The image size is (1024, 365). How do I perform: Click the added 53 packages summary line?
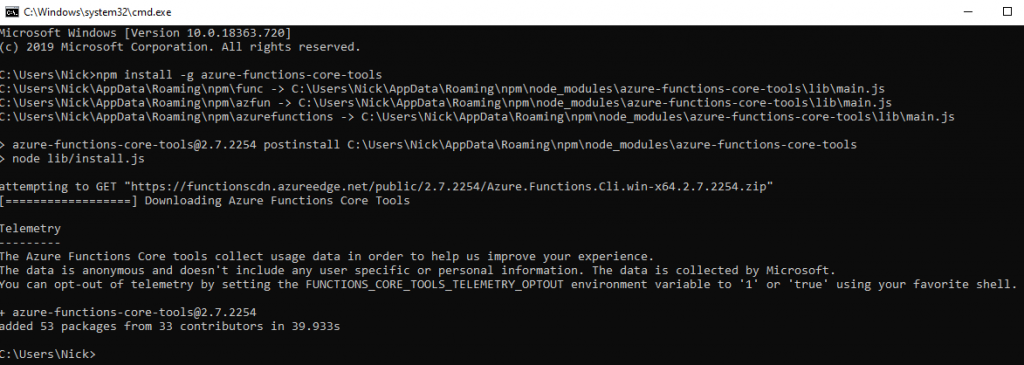[170, 326]
